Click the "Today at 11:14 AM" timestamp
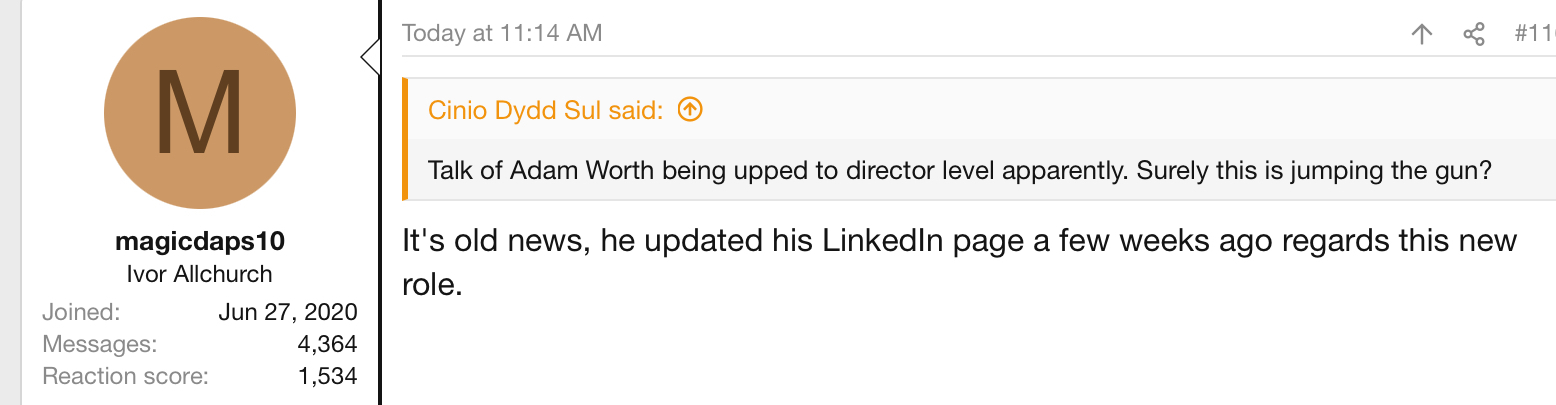This screenshot has width=1556, height=405. coord(502,33)
